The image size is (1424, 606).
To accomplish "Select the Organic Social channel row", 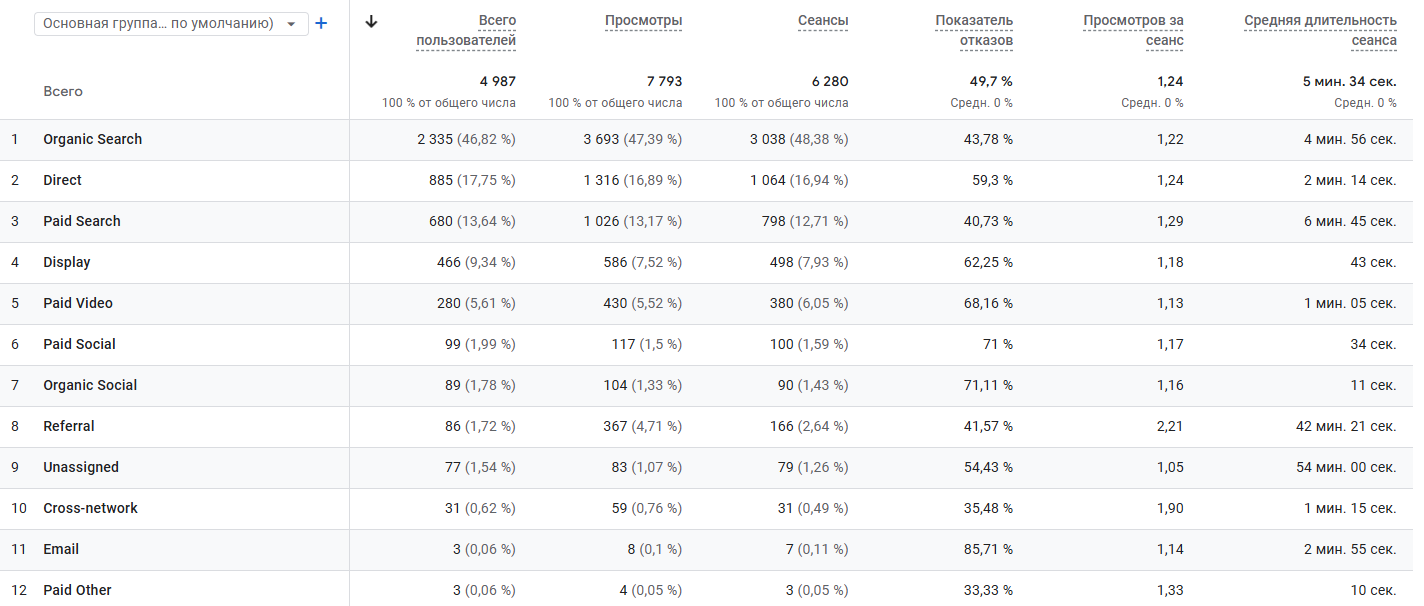I will point(90,386).
